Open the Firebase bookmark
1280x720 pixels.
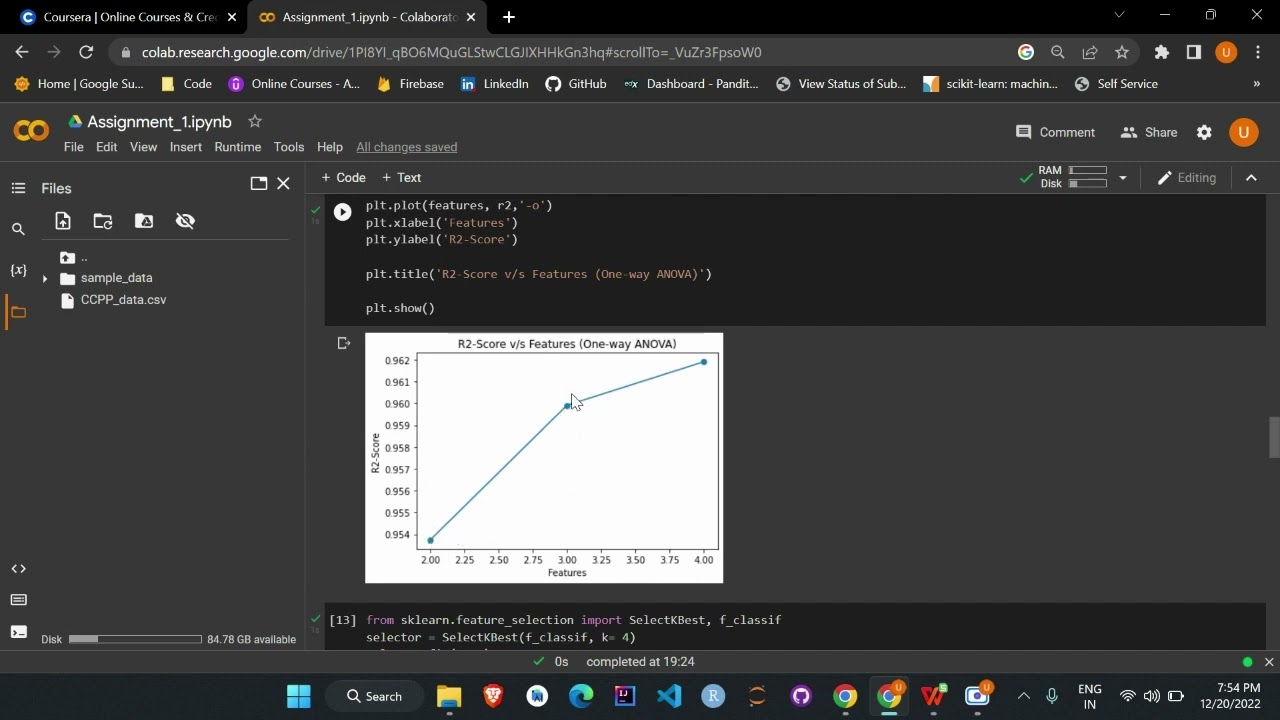pyautogui.click(x=410, y=84)
